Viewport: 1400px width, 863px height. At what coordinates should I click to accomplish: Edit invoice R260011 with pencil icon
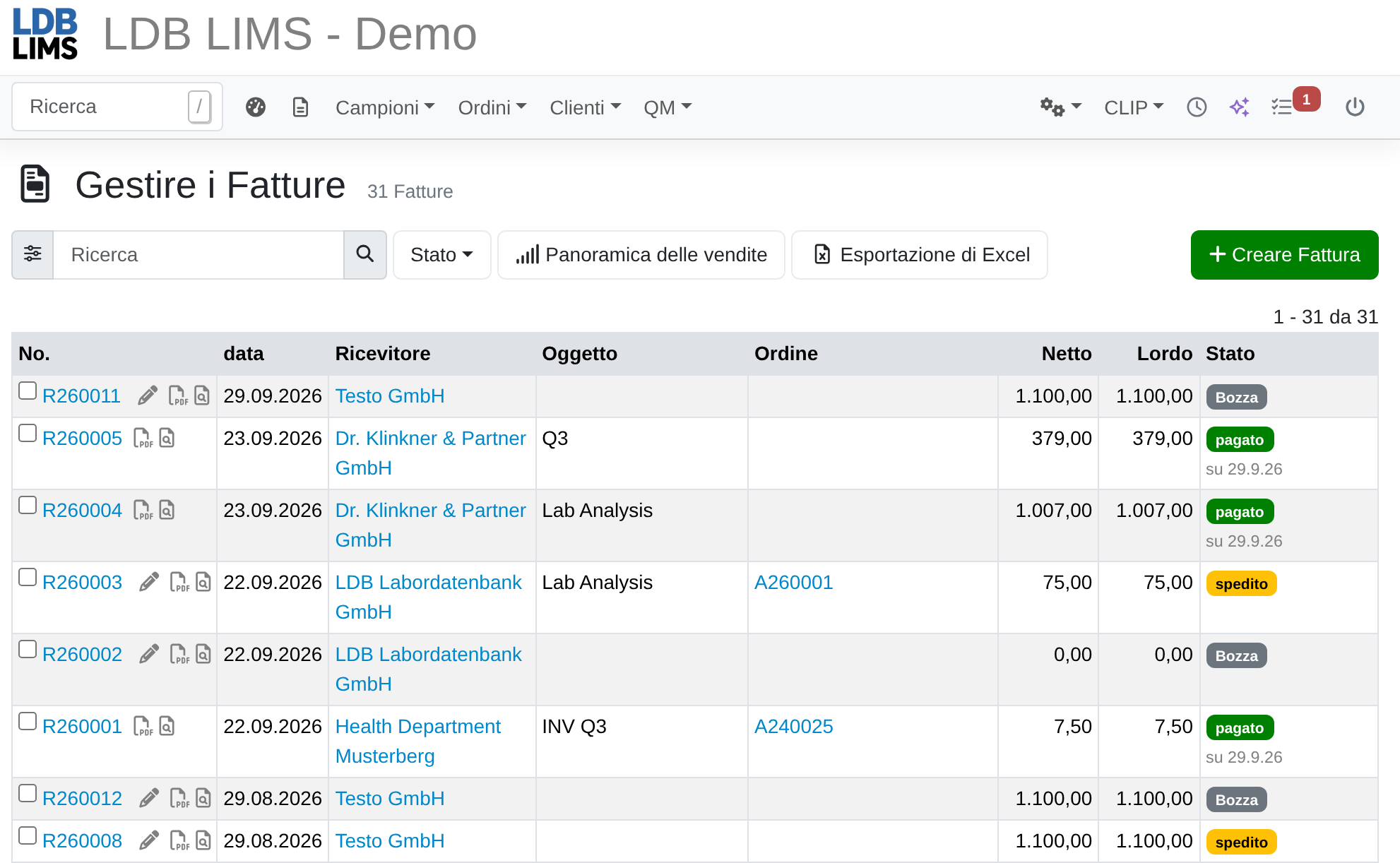pyautogui.click(x=148, y=395)
